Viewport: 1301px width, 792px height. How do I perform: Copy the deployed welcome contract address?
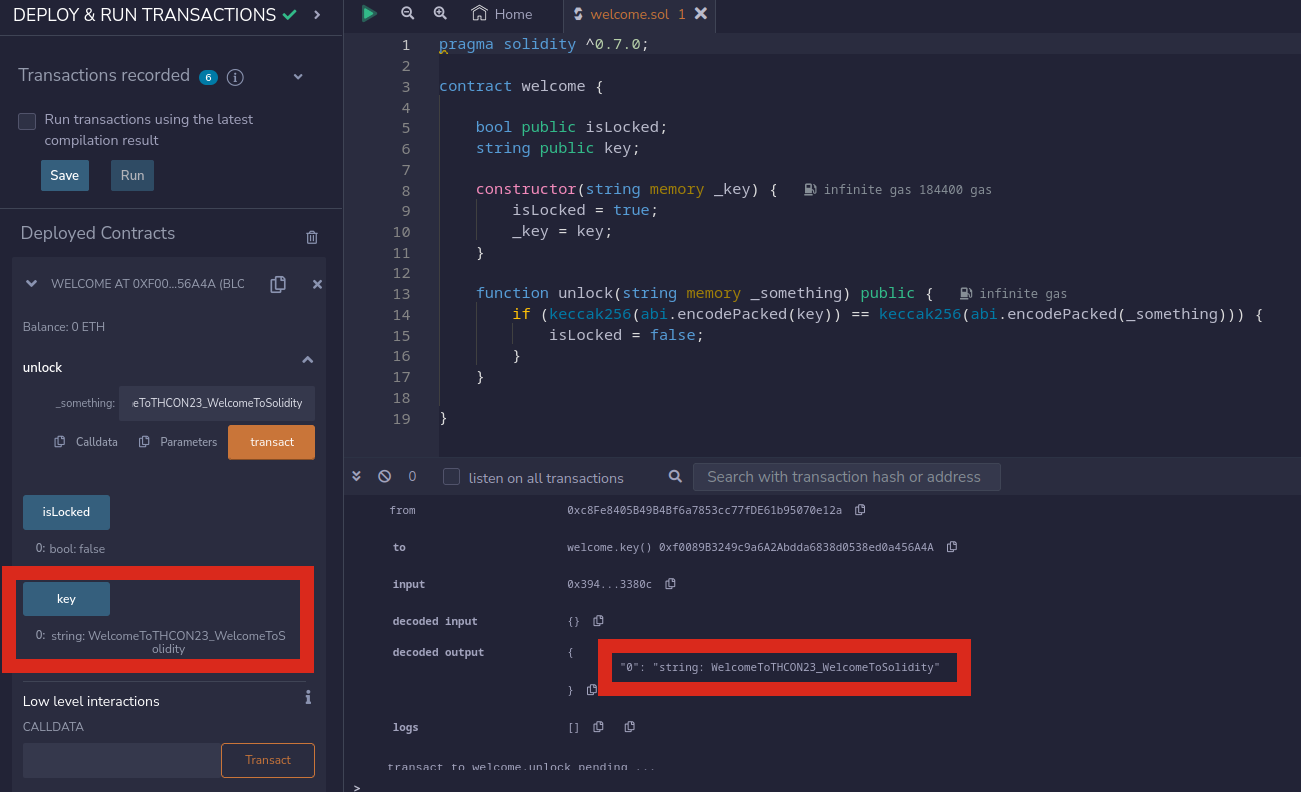tap(278, 284)
